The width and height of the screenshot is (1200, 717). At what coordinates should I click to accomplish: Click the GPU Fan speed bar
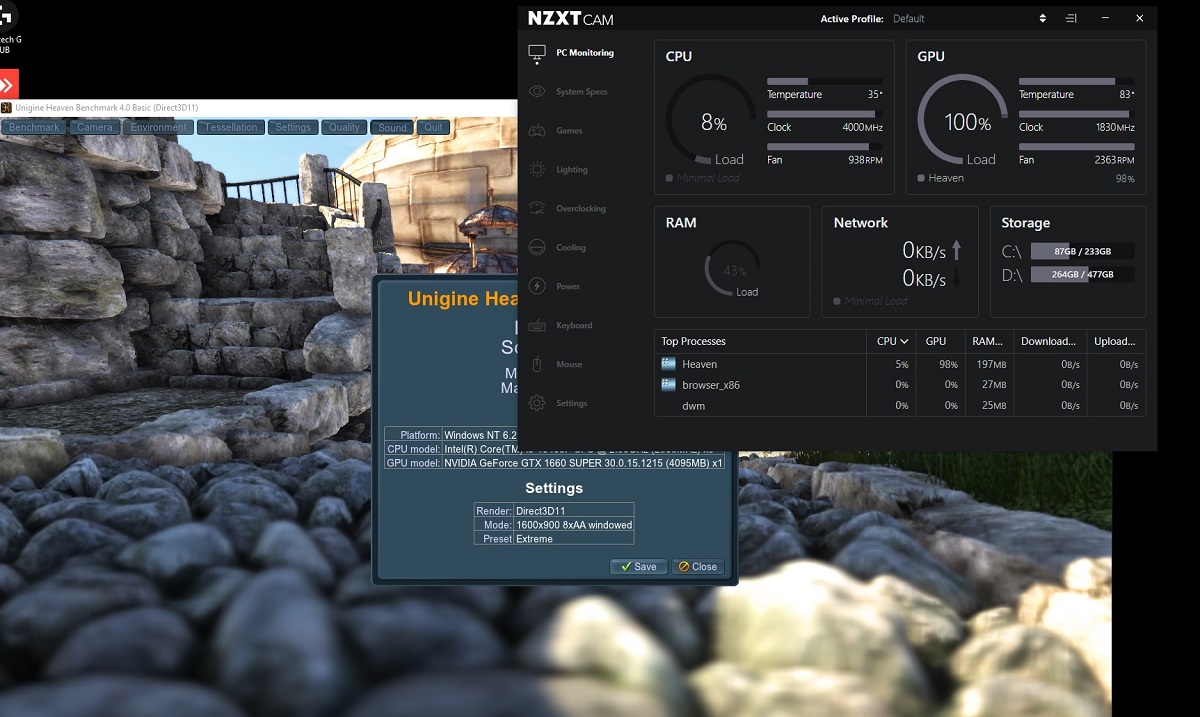pyautogui.click(x=1077, y=147)
